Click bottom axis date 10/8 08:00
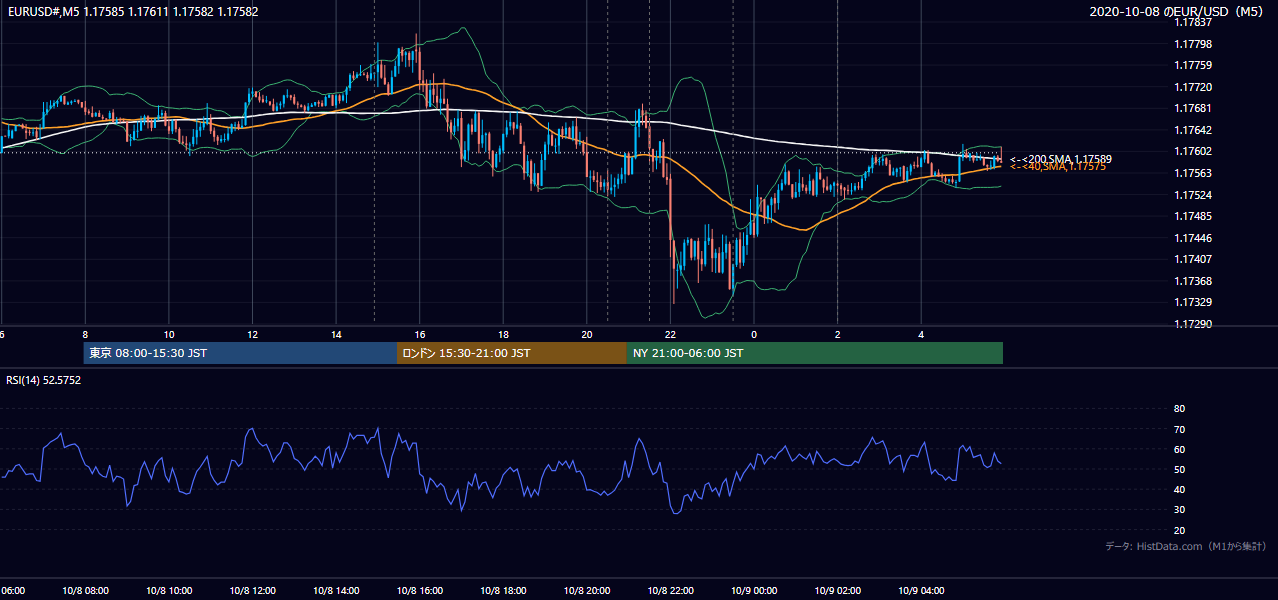Image resolution: width=1278 pixels, height=600 pixels. pyautogui.click(x=85, y=590)
